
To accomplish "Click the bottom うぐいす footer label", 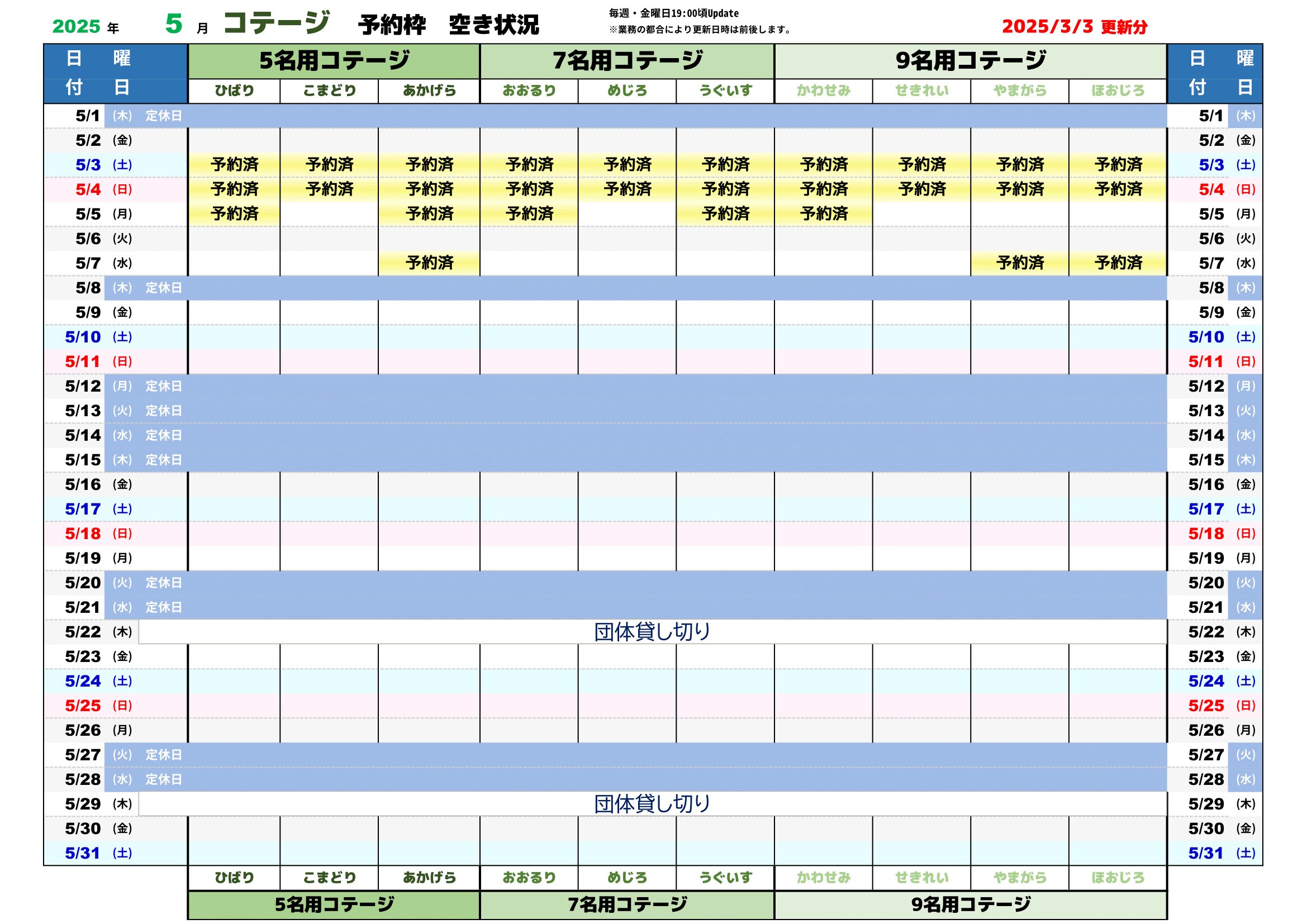I will pyautogui.click(x=725, y=878).
